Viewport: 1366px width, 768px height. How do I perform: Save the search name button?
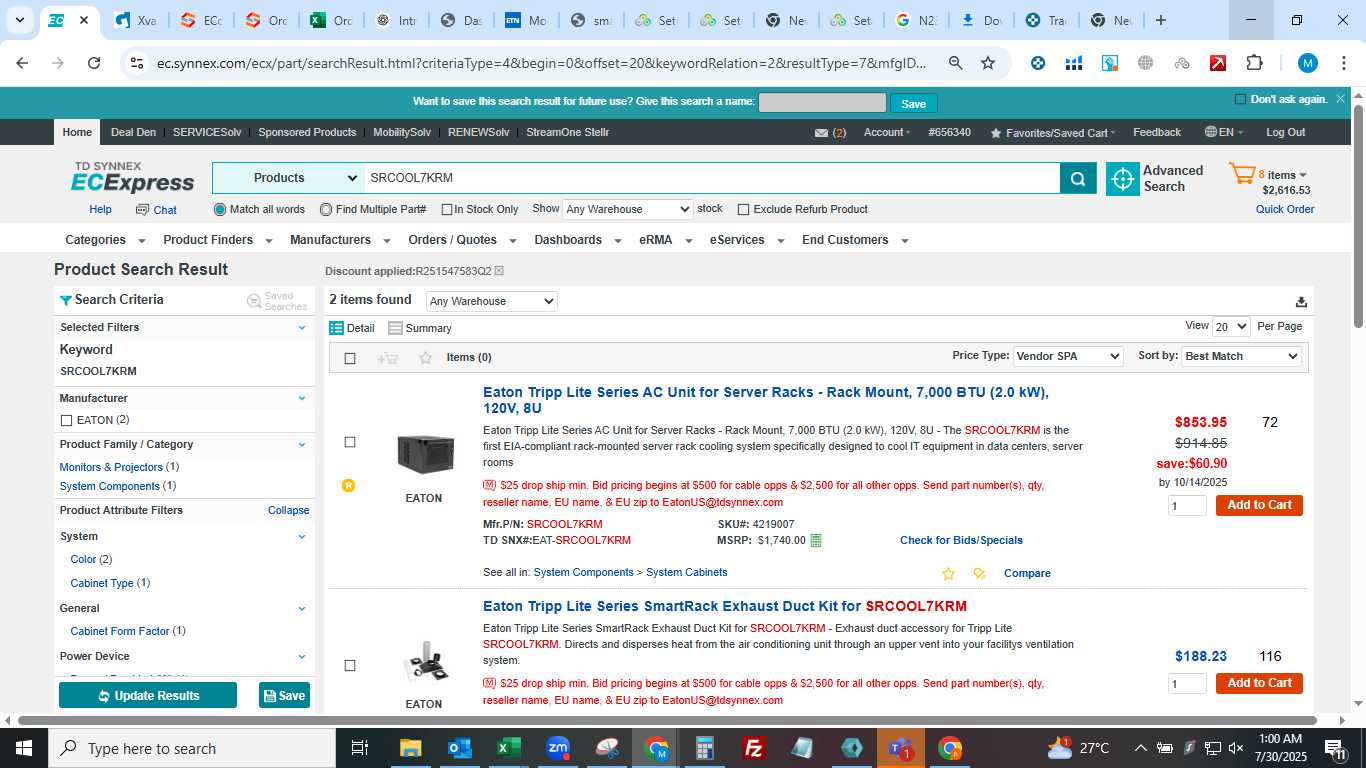point(913,104)
